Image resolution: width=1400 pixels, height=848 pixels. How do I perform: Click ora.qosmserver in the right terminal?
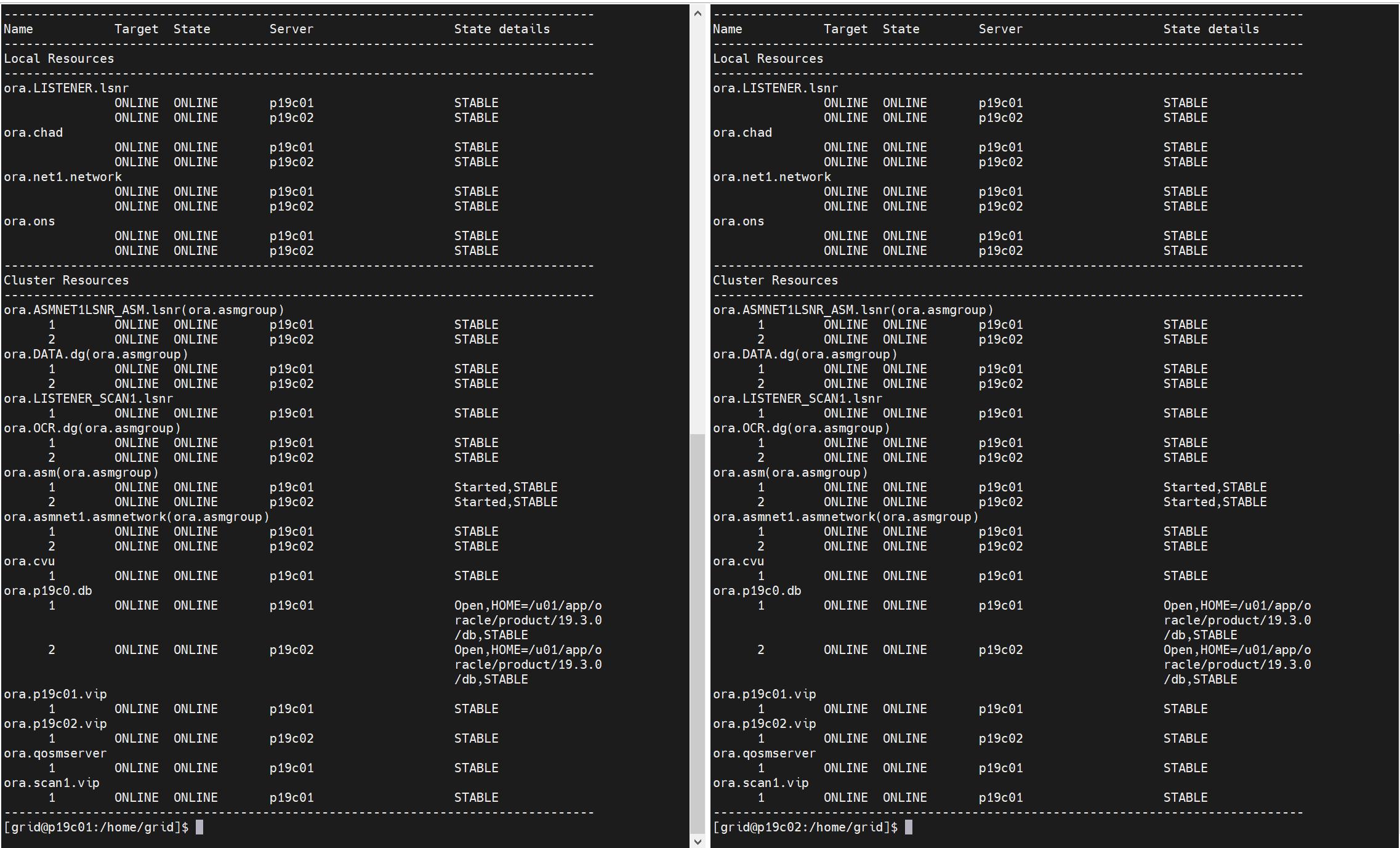click(764, 753)
